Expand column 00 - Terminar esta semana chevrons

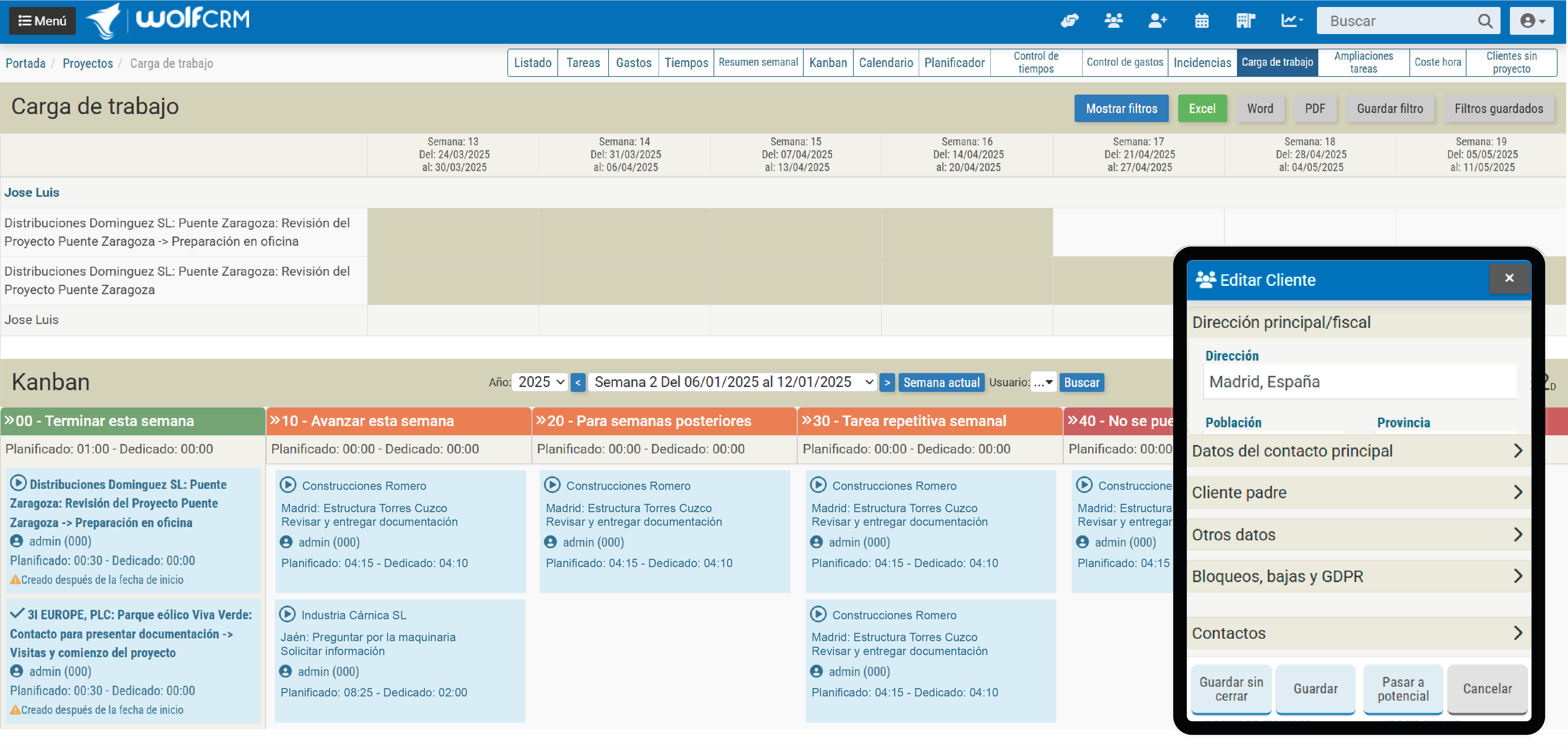click(9, 421)
